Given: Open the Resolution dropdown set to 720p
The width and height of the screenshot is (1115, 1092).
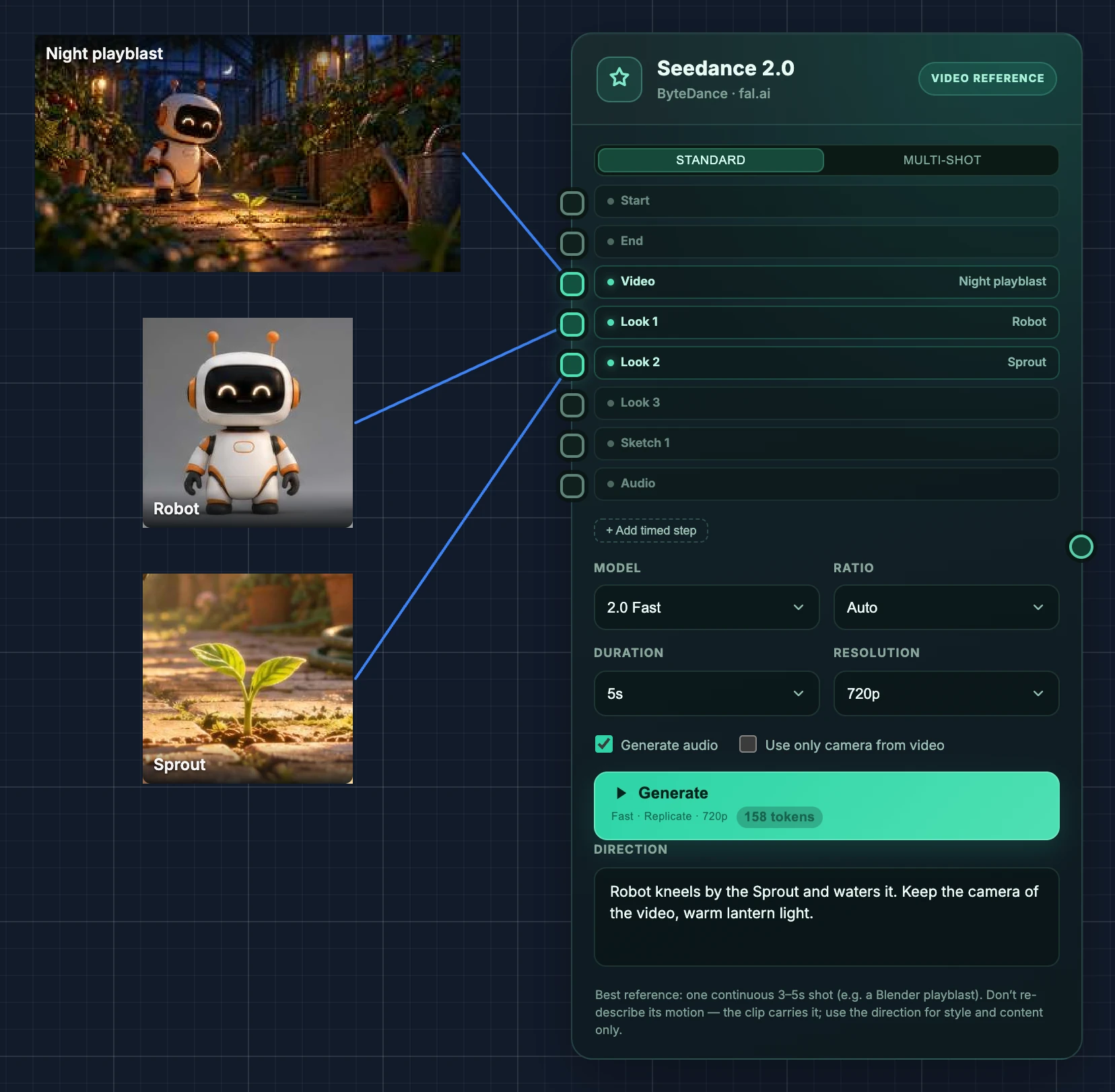Looking at the screenshot, I should click(x=946, y=693).
